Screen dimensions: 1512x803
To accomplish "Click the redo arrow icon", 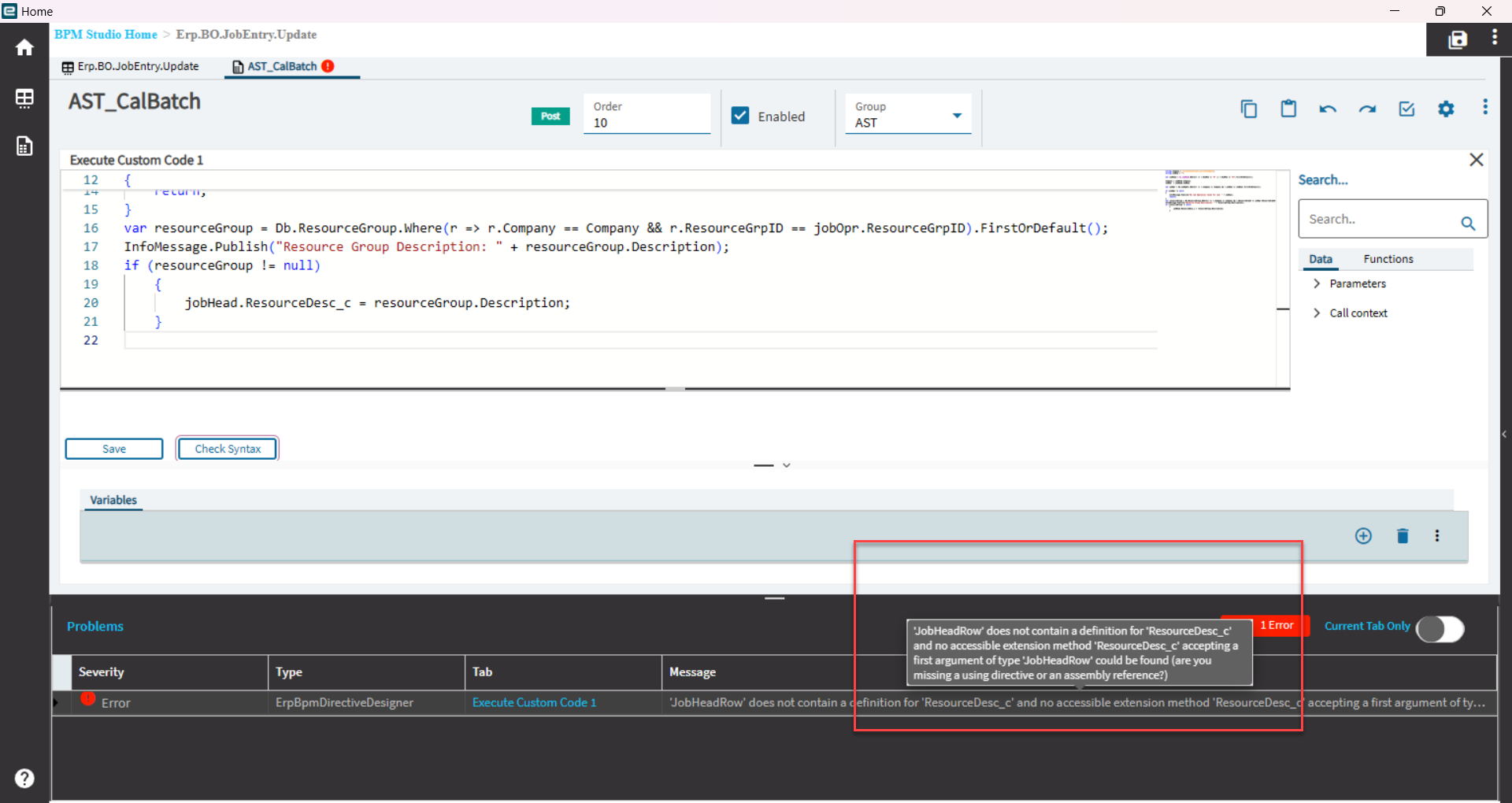I will (x=1367, y=109).
